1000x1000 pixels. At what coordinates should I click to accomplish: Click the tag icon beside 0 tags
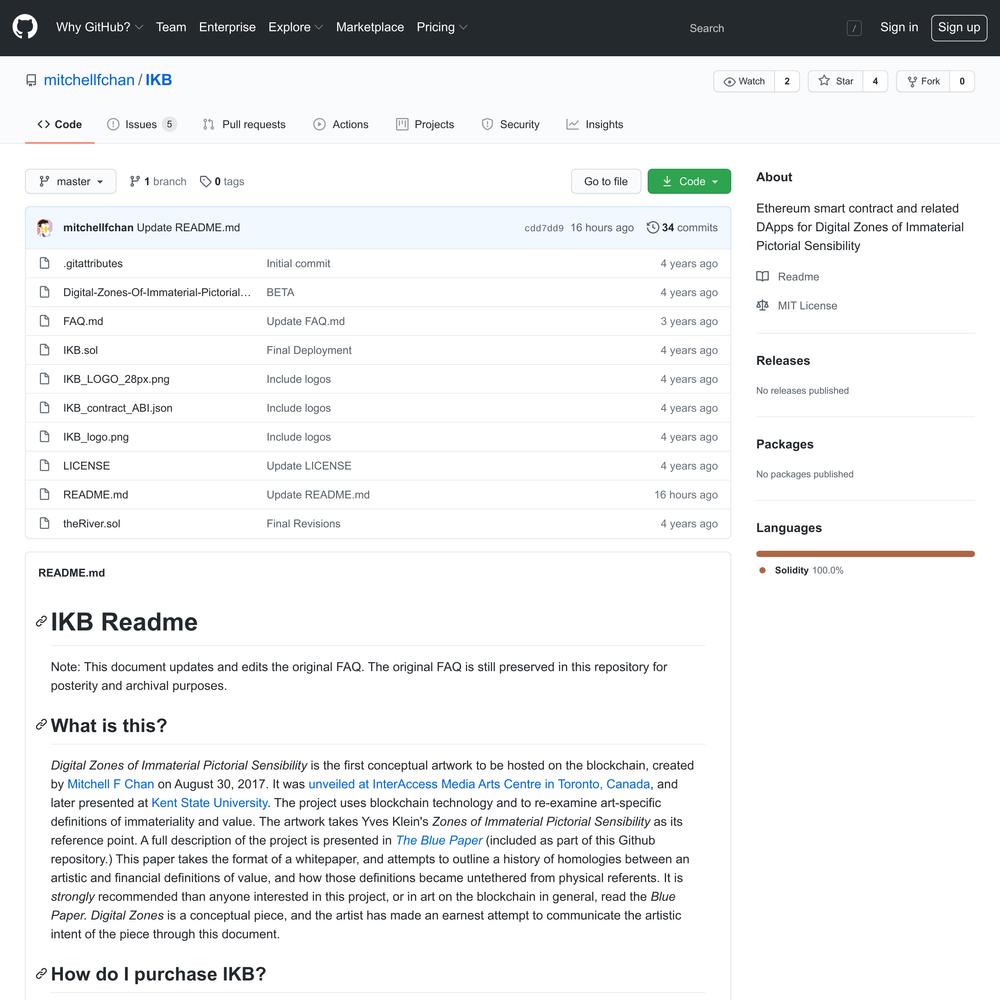coord(205,182)
